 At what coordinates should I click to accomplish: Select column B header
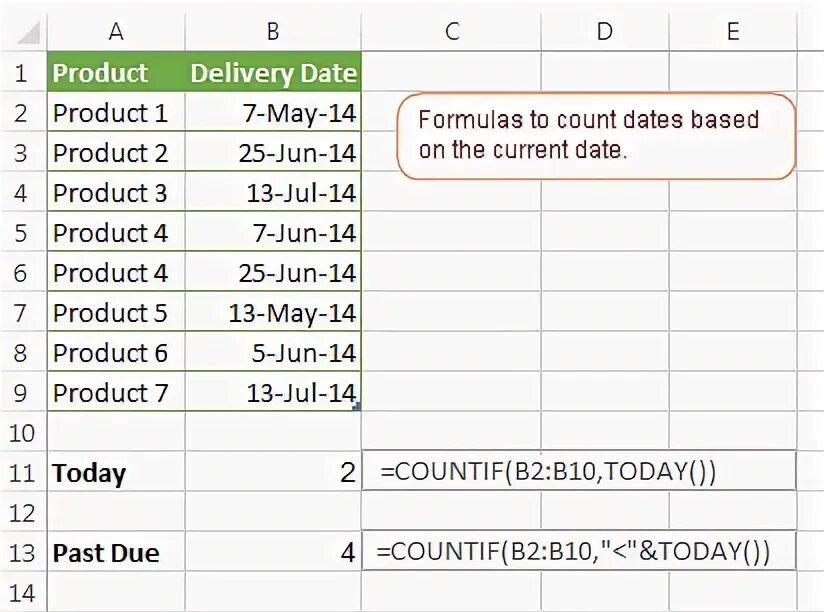click(273, 32)
